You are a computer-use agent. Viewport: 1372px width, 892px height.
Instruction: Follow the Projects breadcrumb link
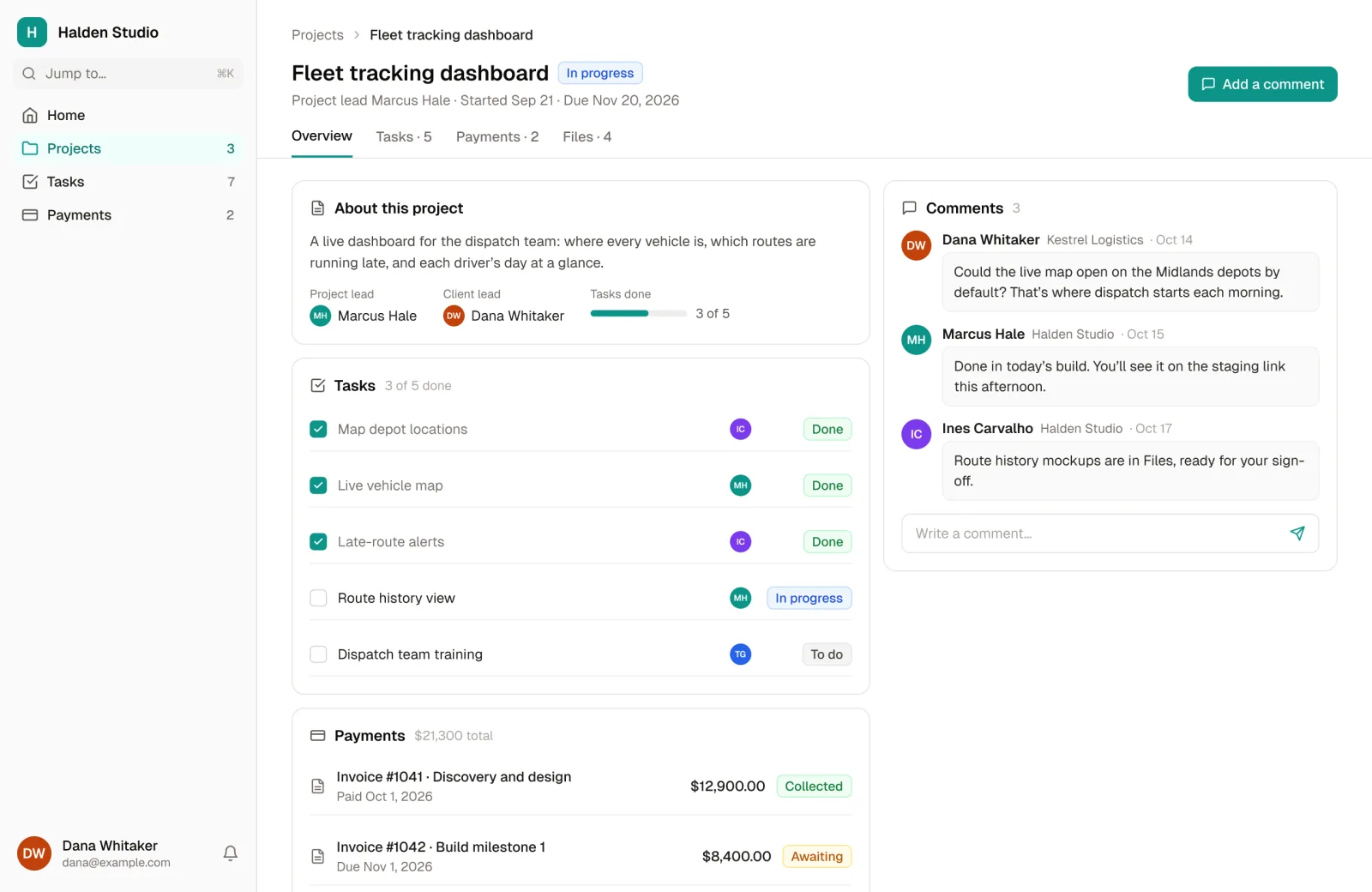317,35
